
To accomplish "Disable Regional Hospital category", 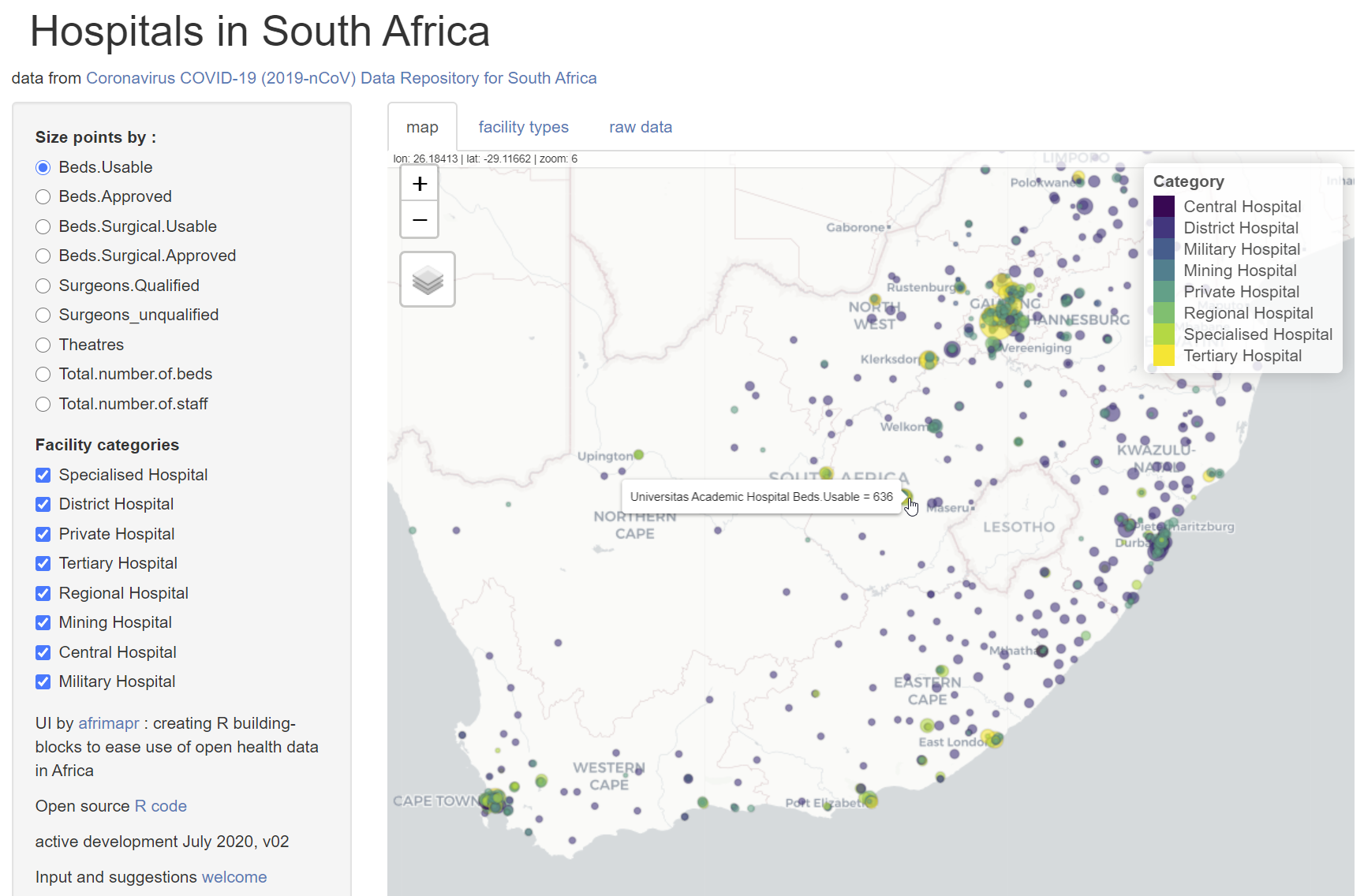I will click(43, 593).
